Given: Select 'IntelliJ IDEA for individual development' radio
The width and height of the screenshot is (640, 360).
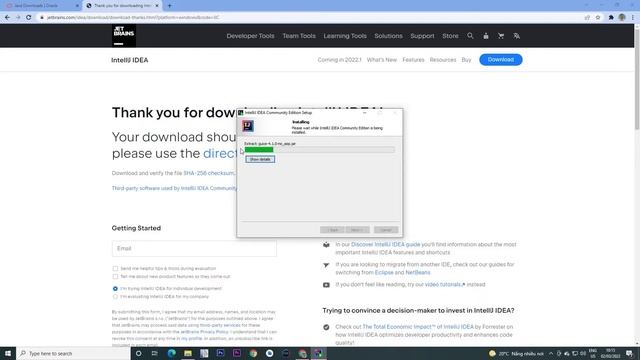Looking at the screenshot, I should [x=115, y=289].
